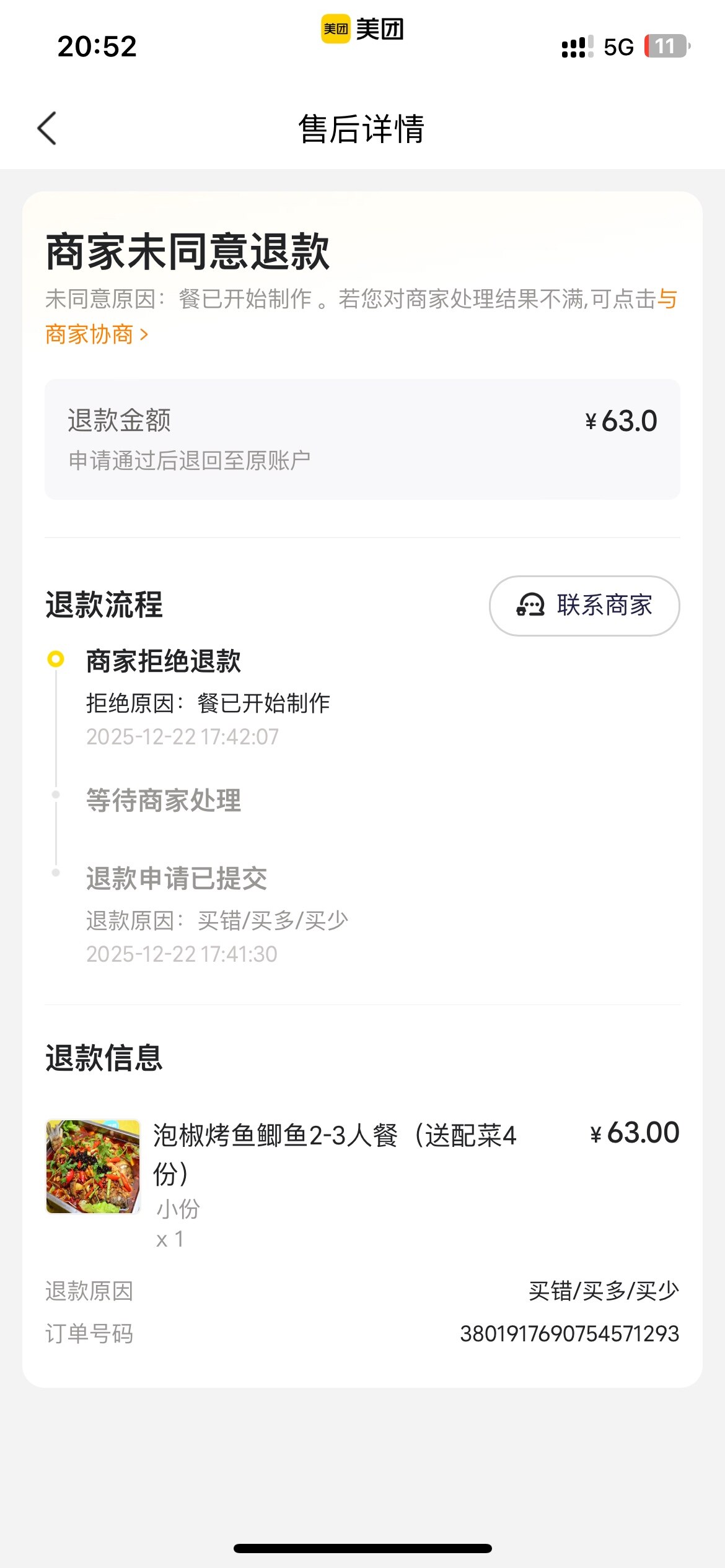
Task: Tap the 泡椒烤鱼鲫鱼2-3人餐 item title
Action: 335,1136
